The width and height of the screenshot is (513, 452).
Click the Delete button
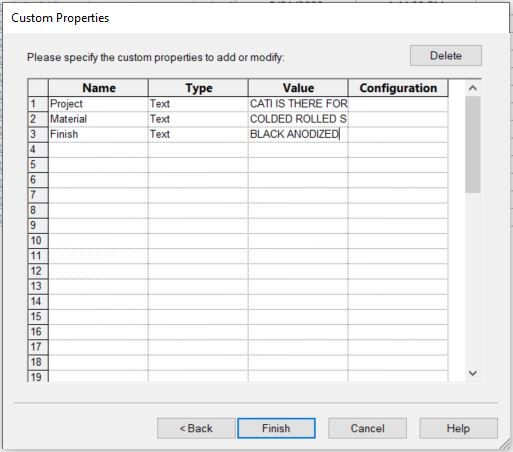(446, 56)
